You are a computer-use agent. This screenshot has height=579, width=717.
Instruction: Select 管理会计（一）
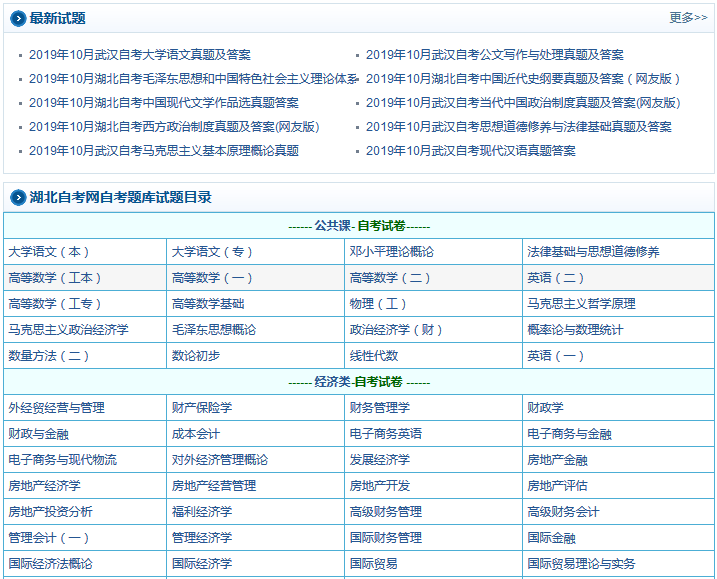pos(49,538)
